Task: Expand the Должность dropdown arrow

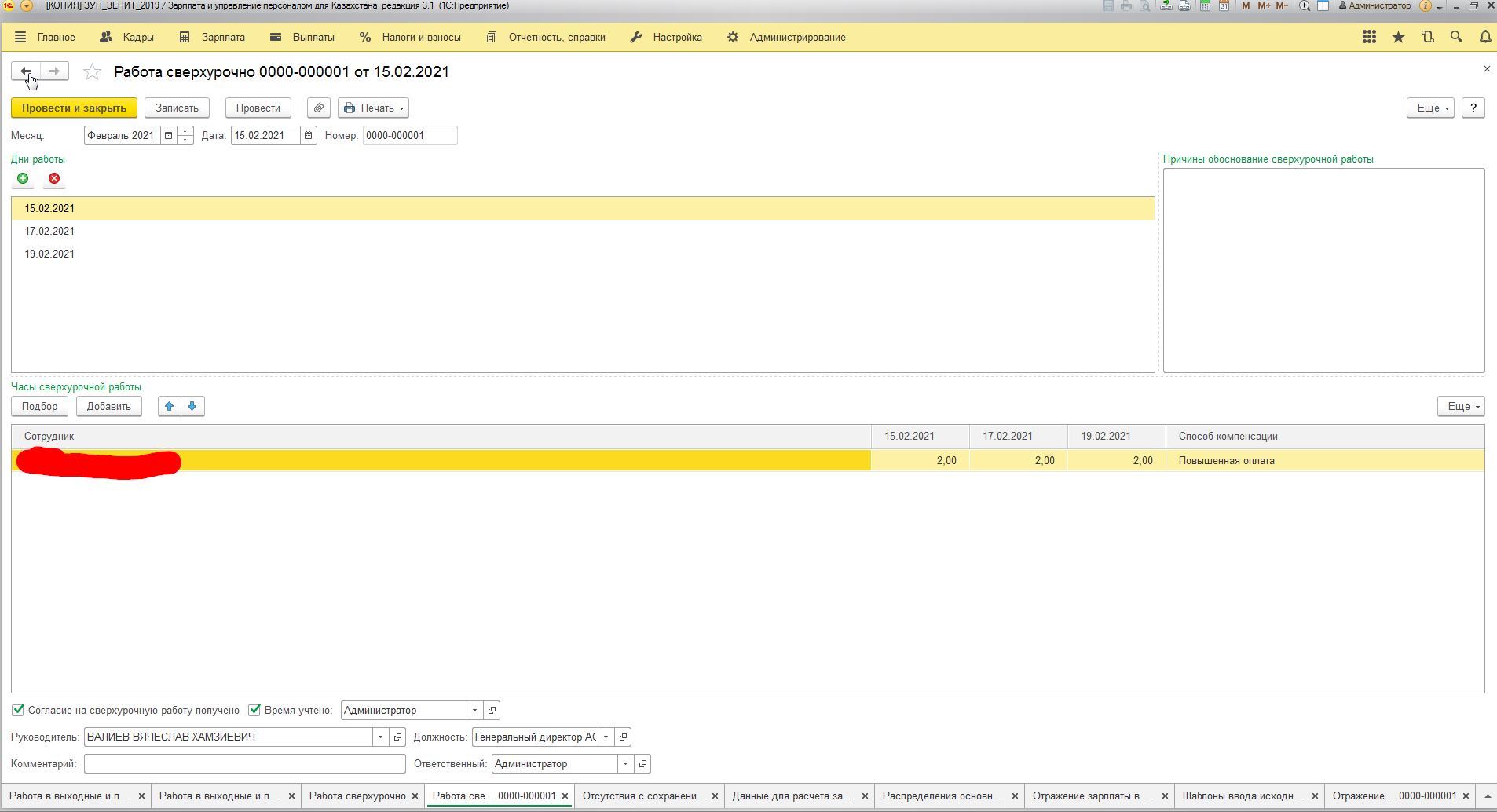Action: pyautogui.click(x=606, y=737)
